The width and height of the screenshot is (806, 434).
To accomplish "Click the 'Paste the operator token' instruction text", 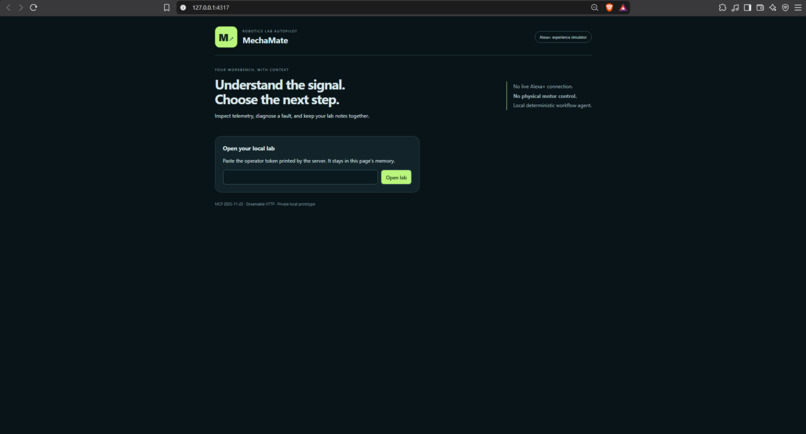I will (309, 161).
